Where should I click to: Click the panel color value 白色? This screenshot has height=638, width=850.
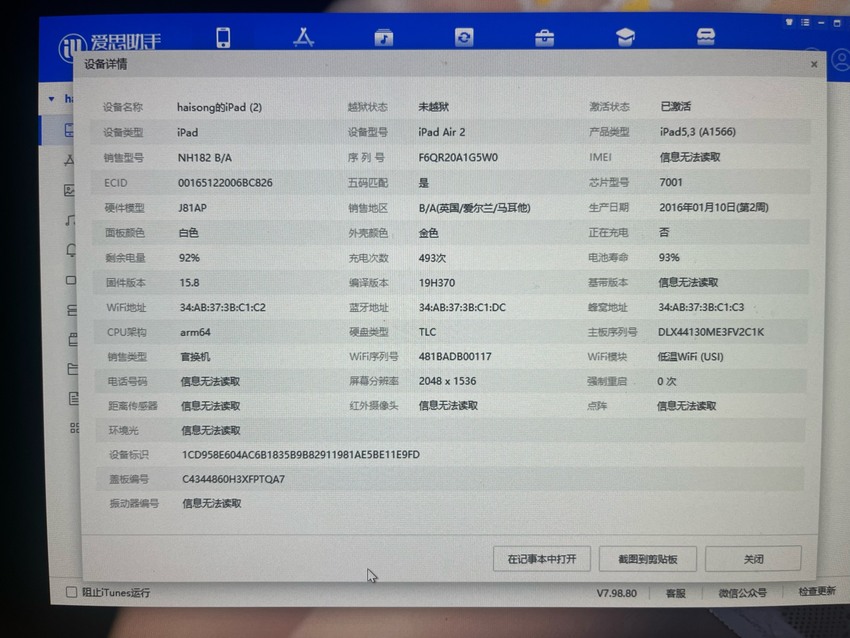189,233
